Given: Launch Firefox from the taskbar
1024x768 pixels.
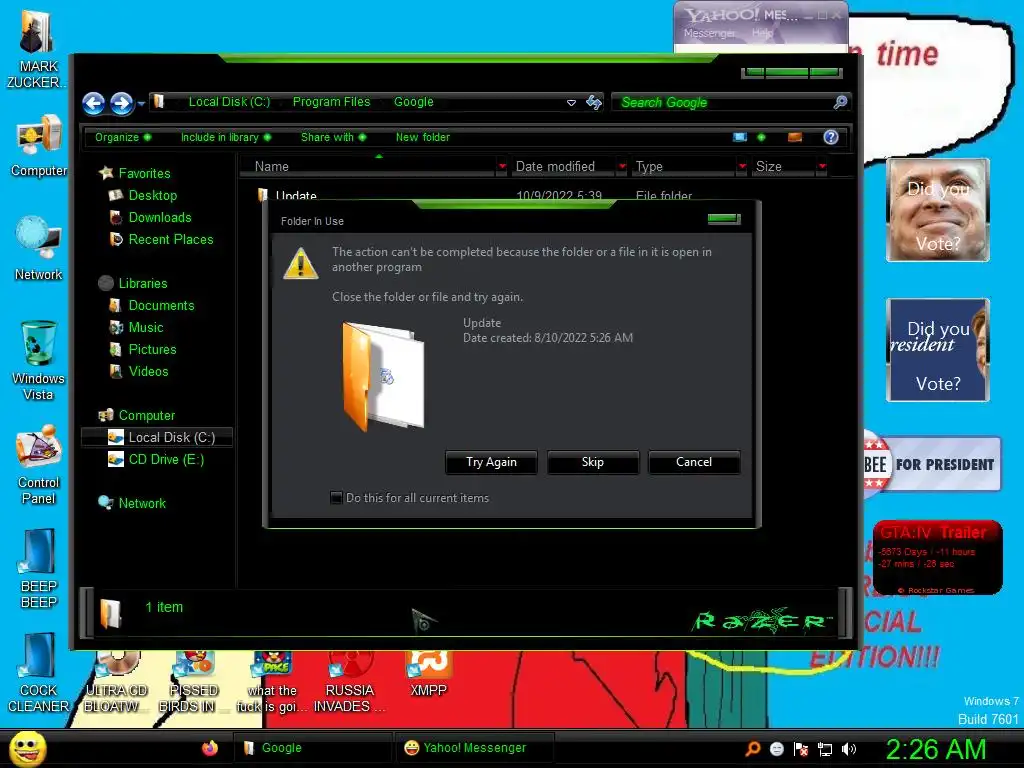Looking at the screenshot, I should [210, 748].
